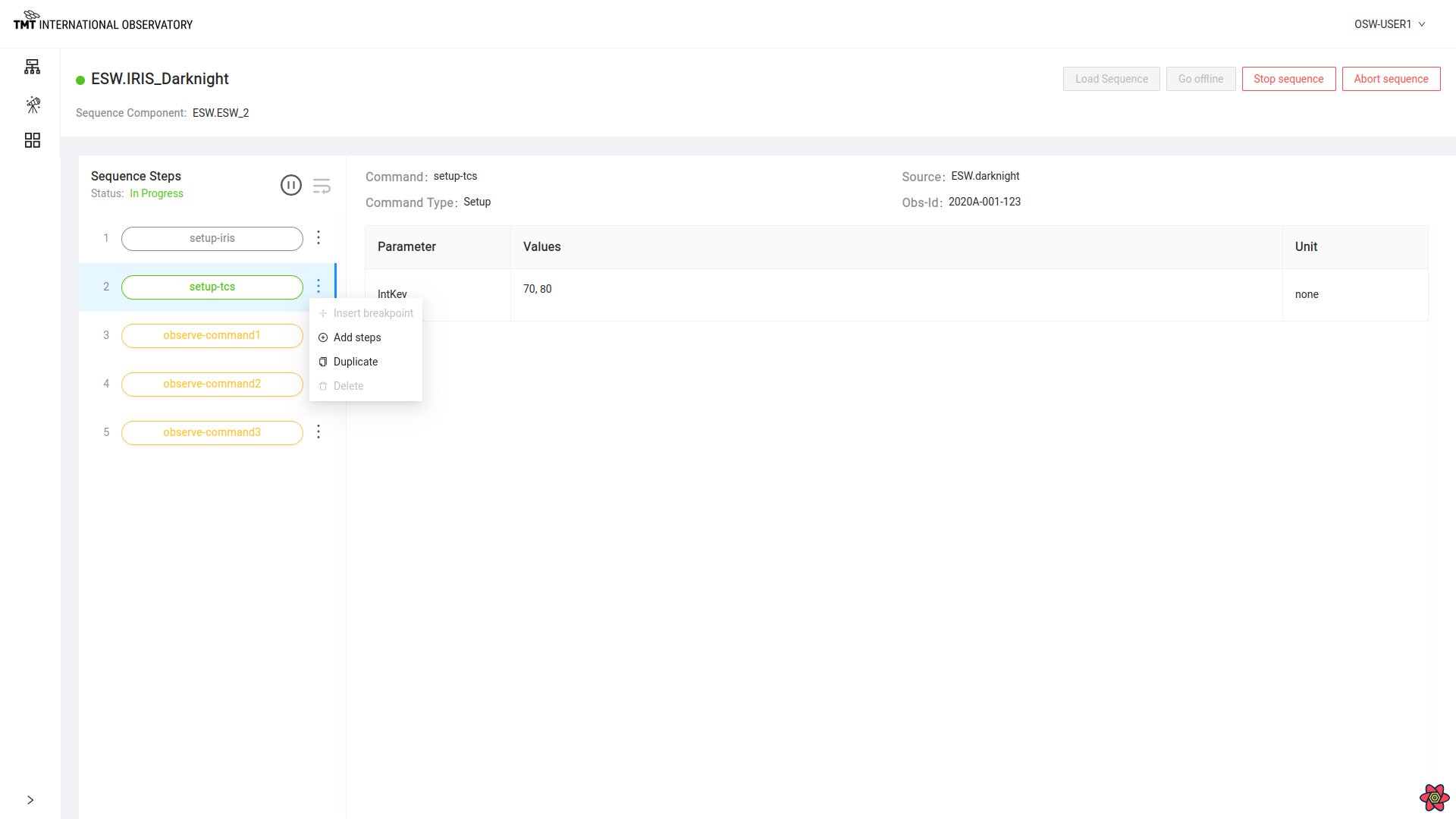The image size is (1456, 819).
Task: Click the ESW.IRIS_Darknight sequencer title
Action: [159, 79]
